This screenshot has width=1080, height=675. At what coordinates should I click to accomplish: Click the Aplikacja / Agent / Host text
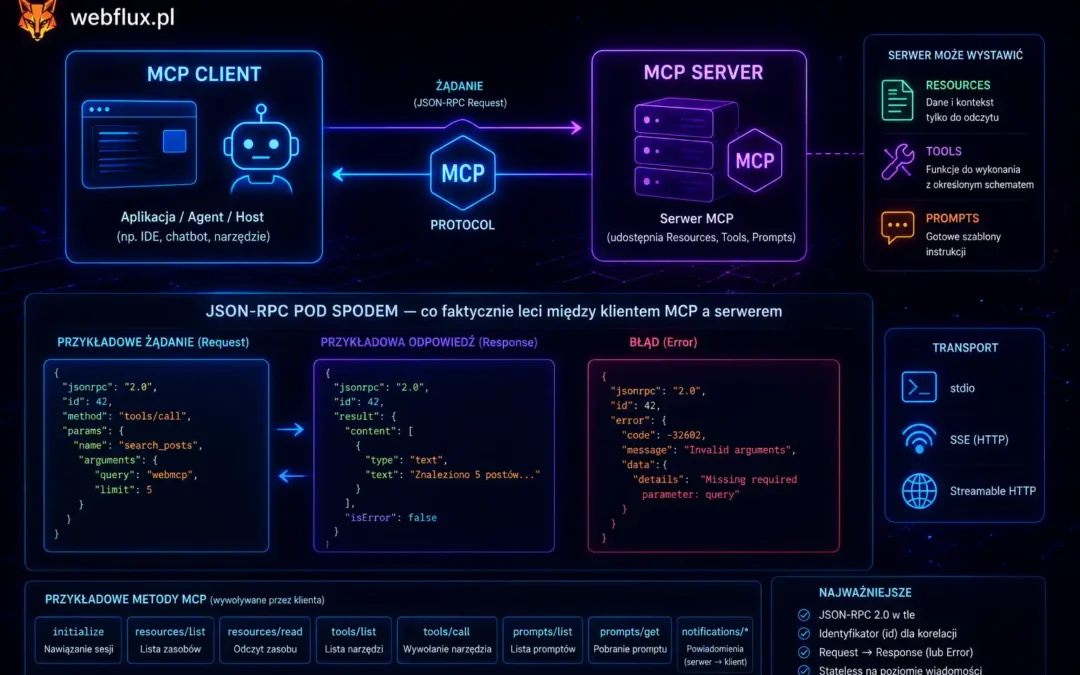tap(192, 217)
